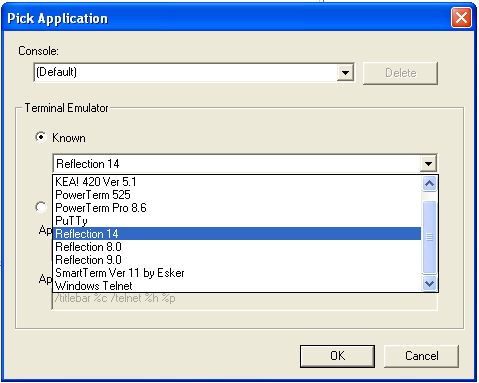The width and height of the screenshot is (479, 383).
Task: Open the Console dropdown arrow
Action: [345, 72]
